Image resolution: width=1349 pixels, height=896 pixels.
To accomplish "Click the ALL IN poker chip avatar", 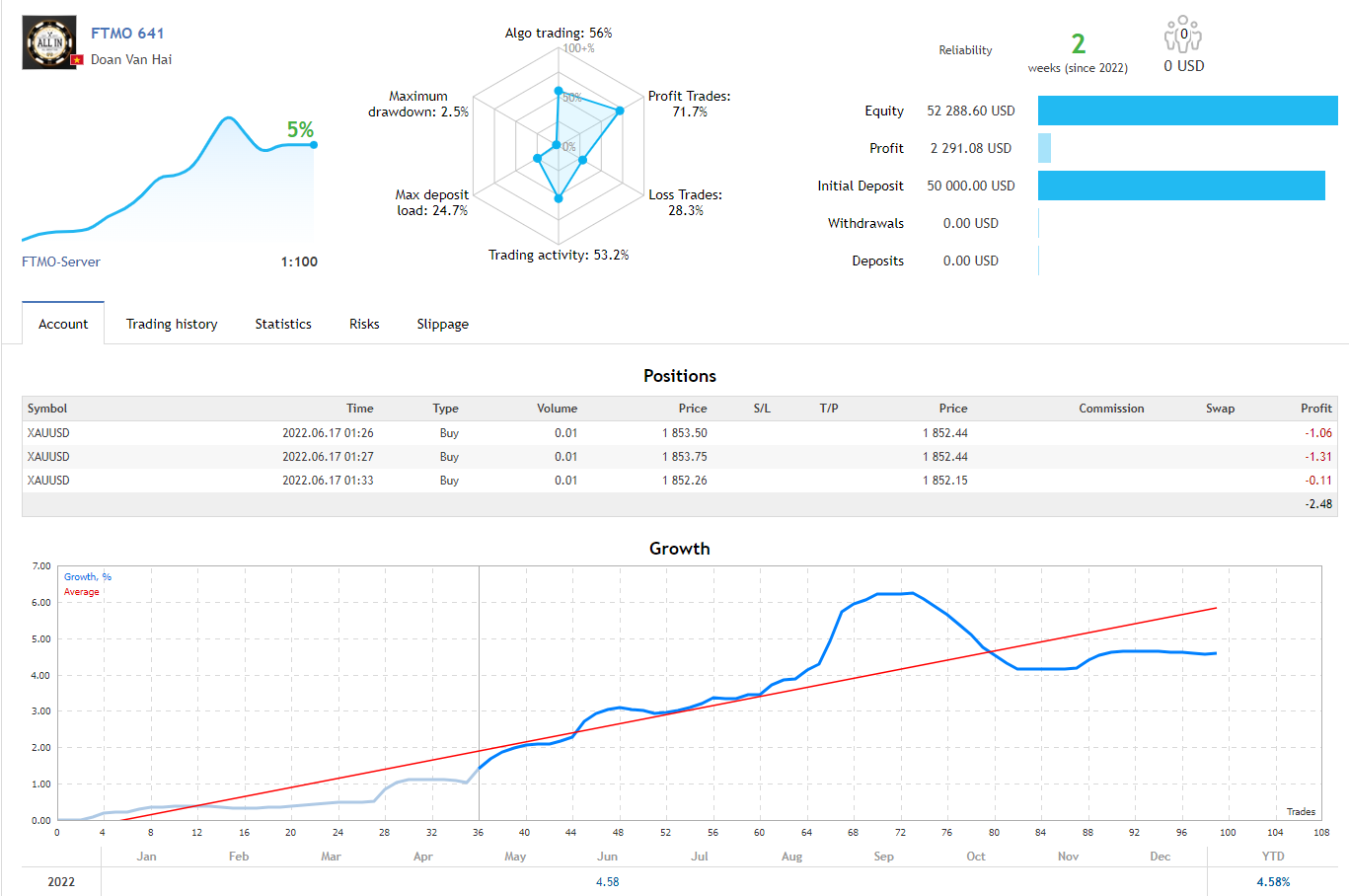I will [49, 42].
